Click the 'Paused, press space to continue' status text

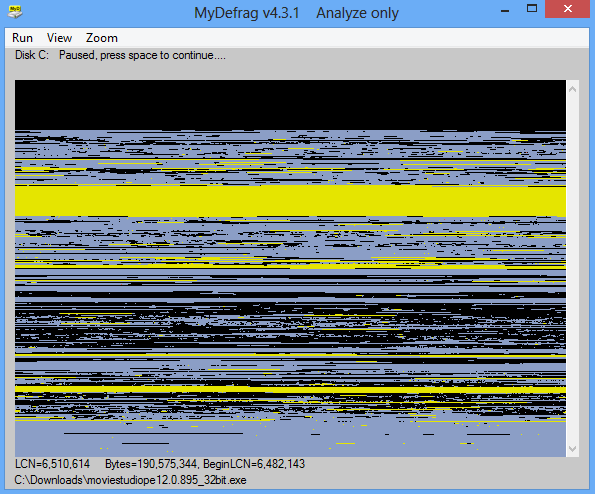pos(142,55)
